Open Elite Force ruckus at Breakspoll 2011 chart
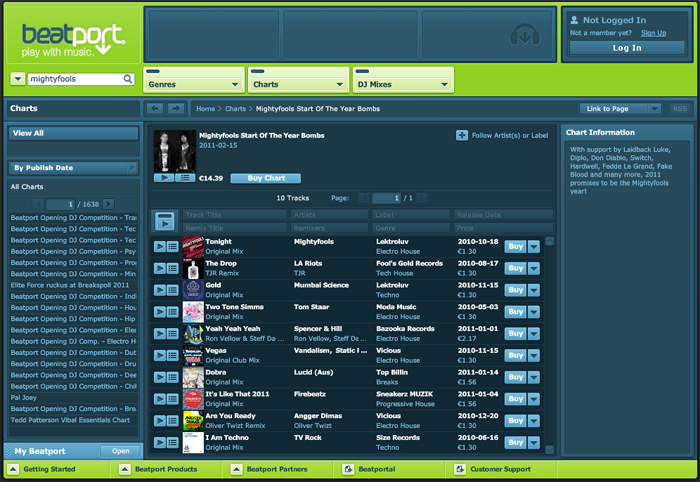The width and height of the screenshot is (700, 482). [70, 285]
